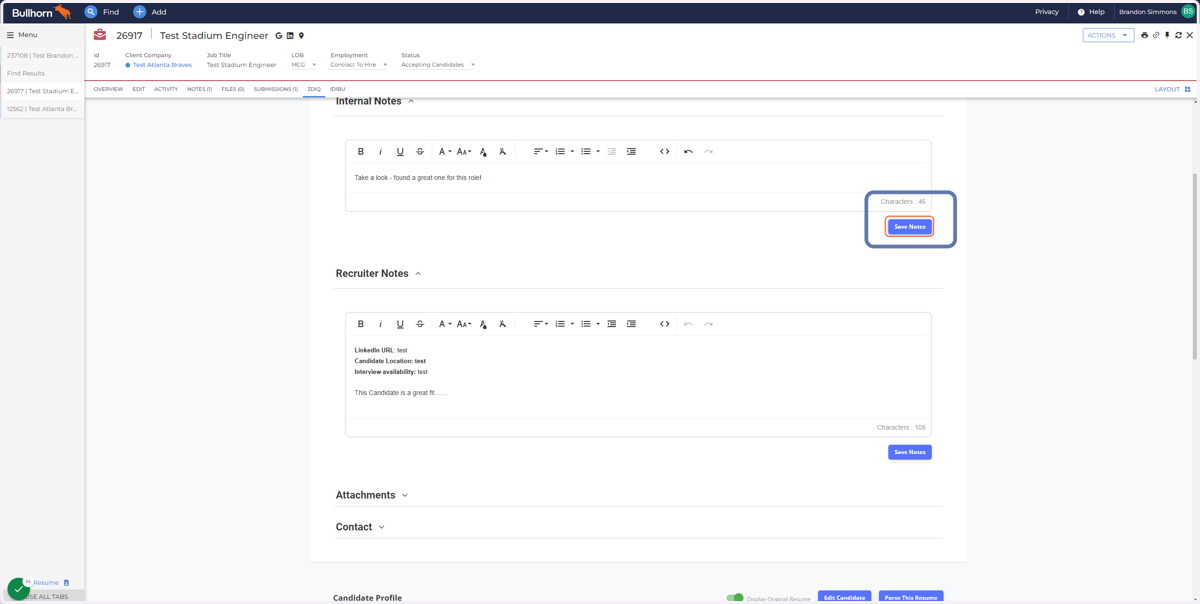Switch to the EDIT tab
The height and width of the screenshot is (604, 1200).
pos(138,89)
